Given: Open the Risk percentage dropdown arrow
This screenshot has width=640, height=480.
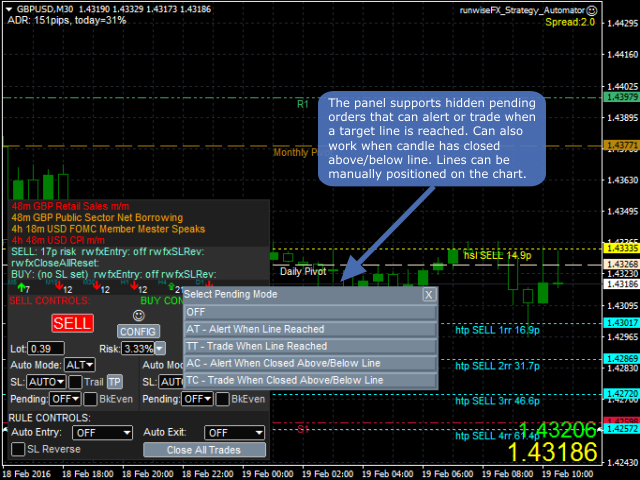Looking at the screenshot, I should [x=160, y=349].
